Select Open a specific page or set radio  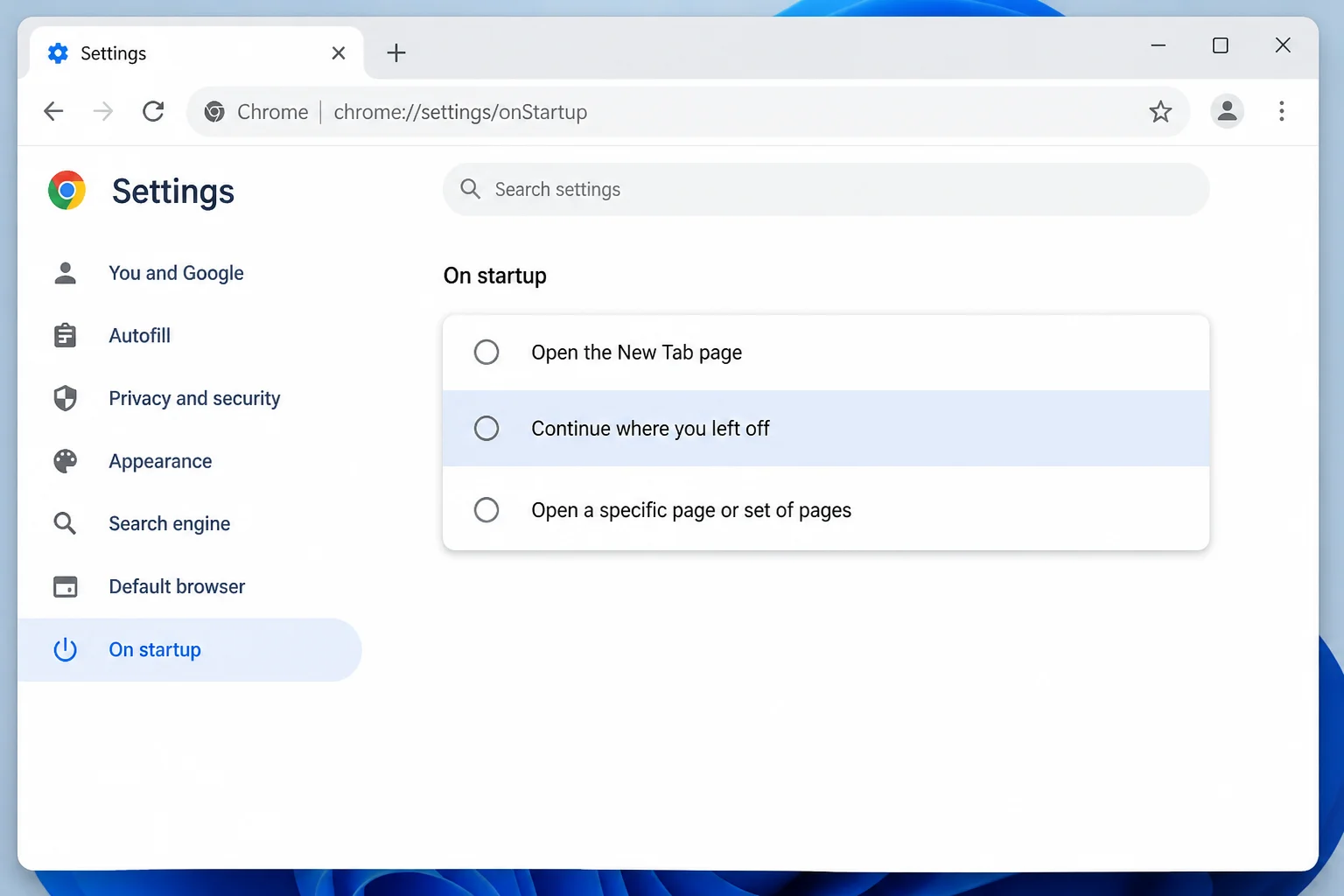[x=486, y=509]
